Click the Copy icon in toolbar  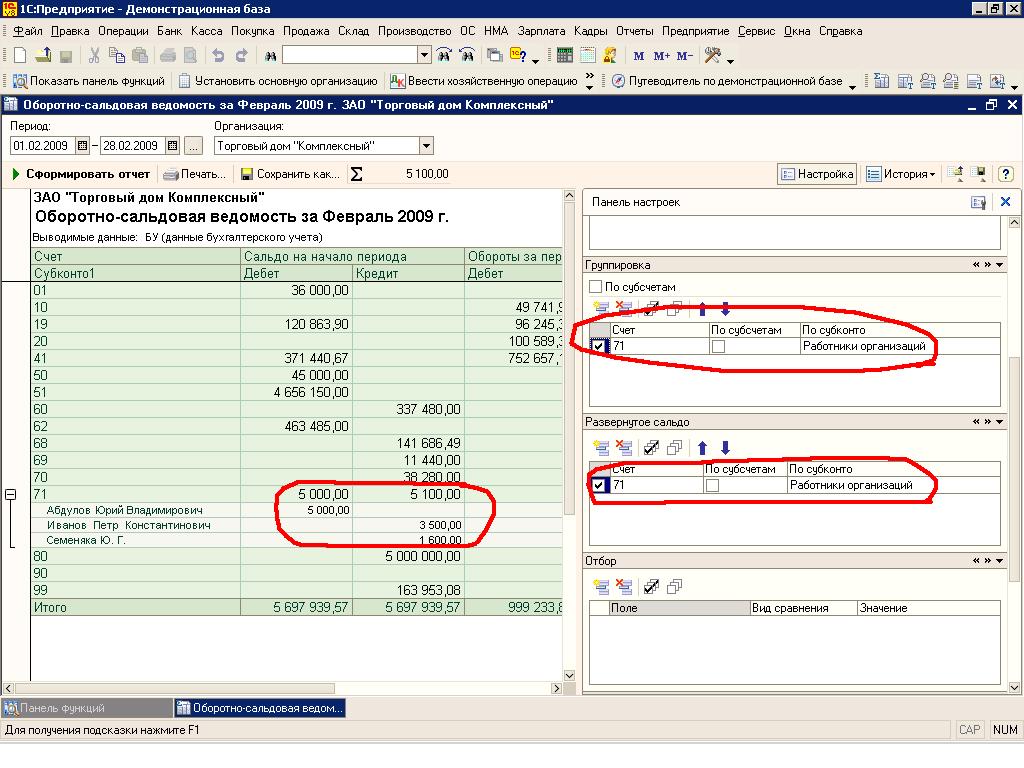[117, 56]
